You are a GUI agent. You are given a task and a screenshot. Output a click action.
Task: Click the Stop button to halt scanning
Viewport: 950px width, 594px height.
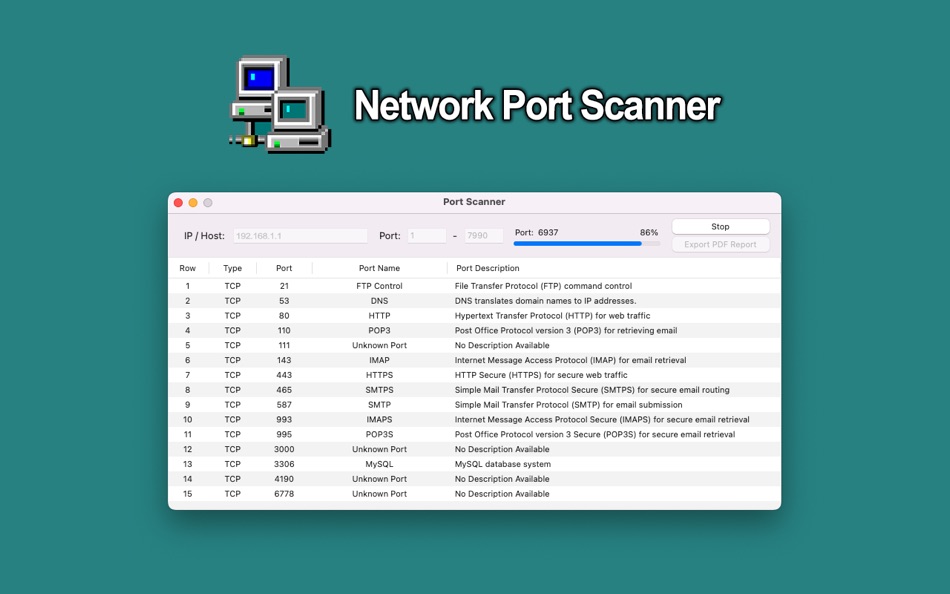click(719, 226)
